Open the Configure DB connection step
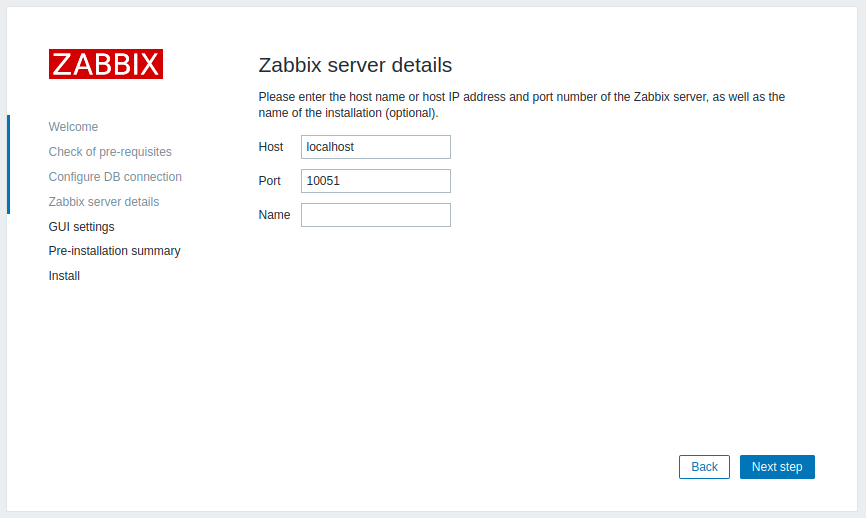 click(115, 177)
